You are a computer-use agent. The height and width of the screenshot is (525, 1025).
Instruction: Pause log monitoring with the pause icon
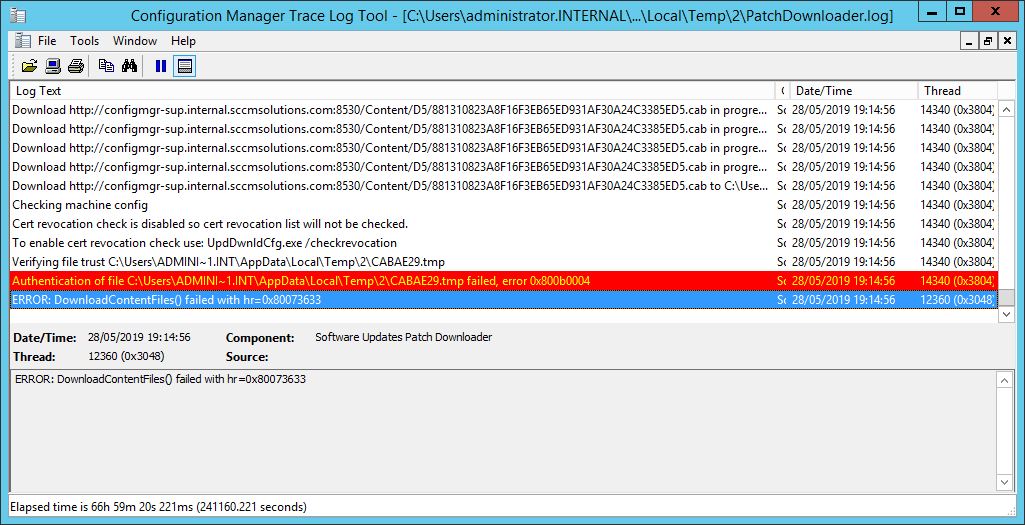tap(161, 66)
